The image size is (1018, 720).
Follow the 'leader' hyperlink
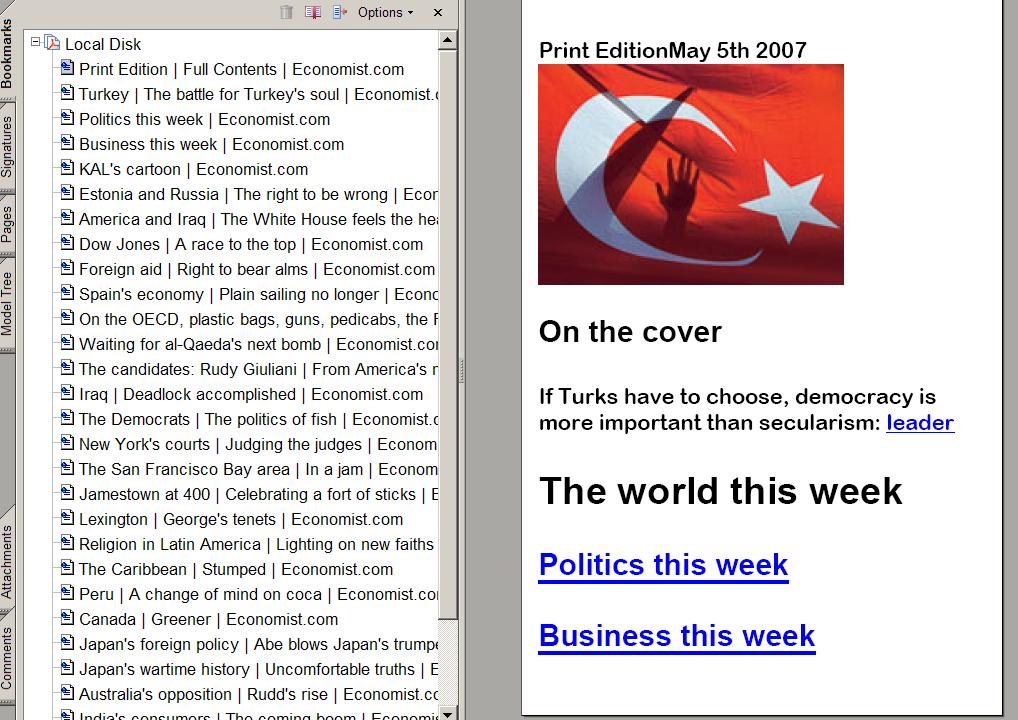click(920, 423)
